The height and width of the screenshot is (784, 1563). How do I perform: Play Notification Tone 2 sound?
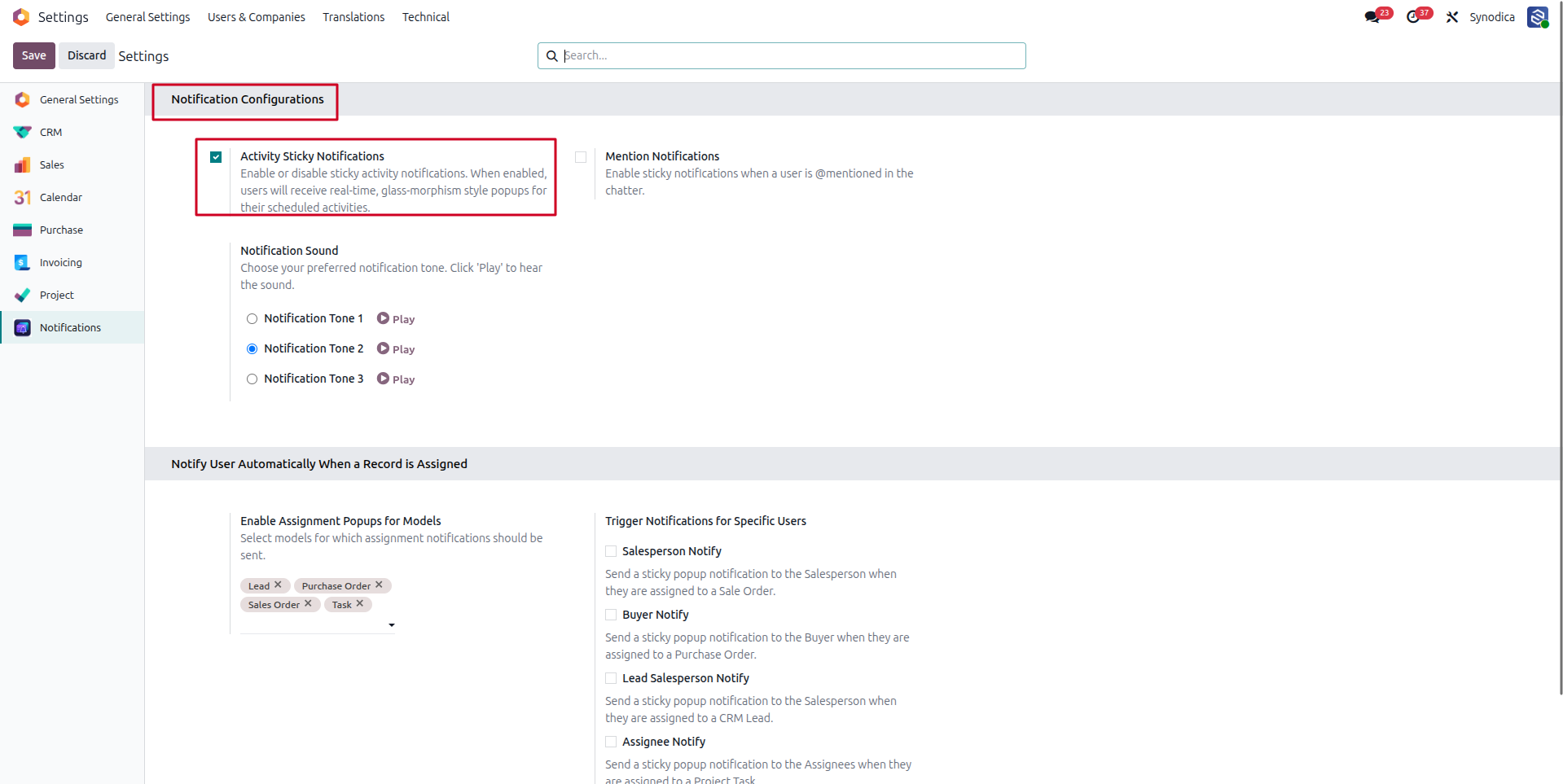[396, 349]
